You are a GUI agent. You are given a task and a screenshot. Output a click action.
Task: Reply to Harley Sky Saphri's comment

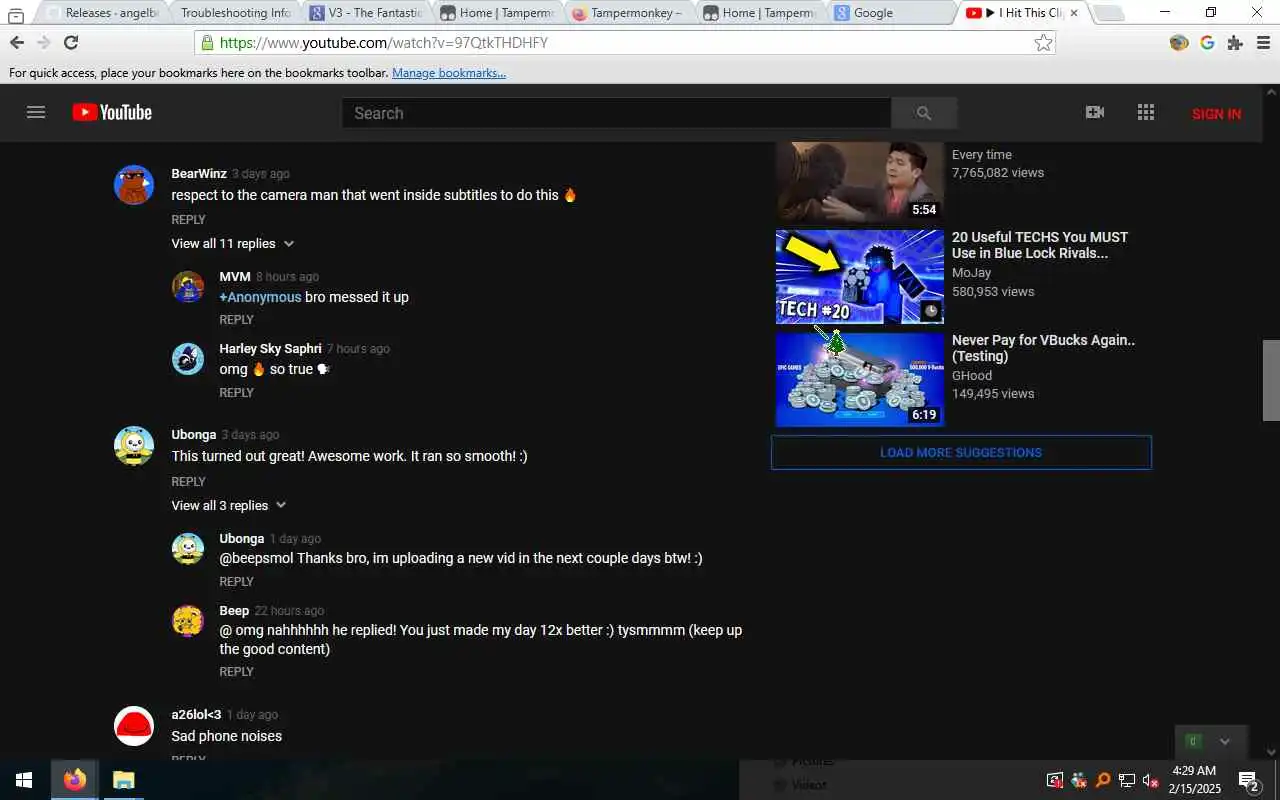click(x=236, y=393)
